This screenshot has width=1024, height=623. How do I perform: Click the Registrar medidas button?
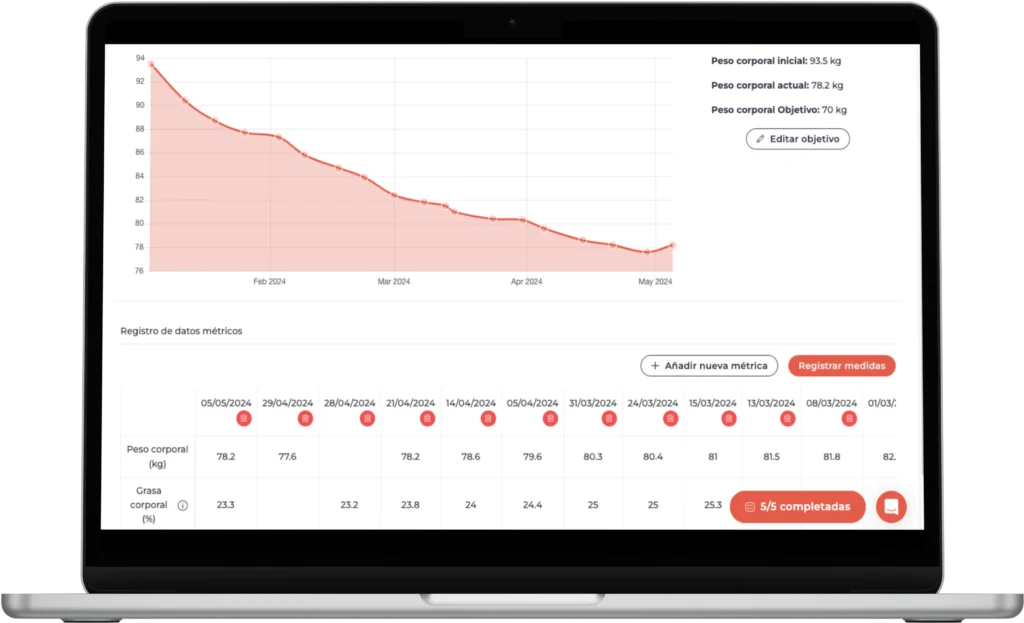click(x=841, y=366)
